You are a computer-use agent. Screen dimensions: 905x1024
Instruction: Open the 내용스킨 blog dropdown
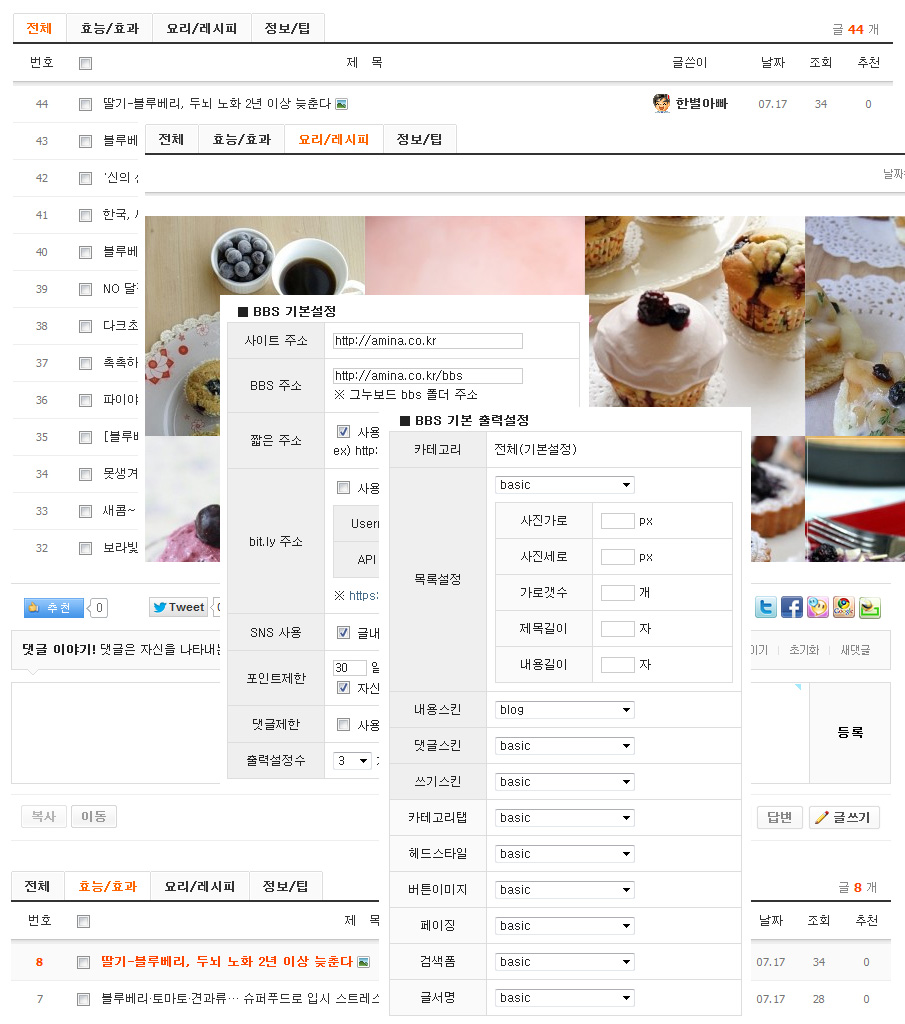[x=565, y=710]
